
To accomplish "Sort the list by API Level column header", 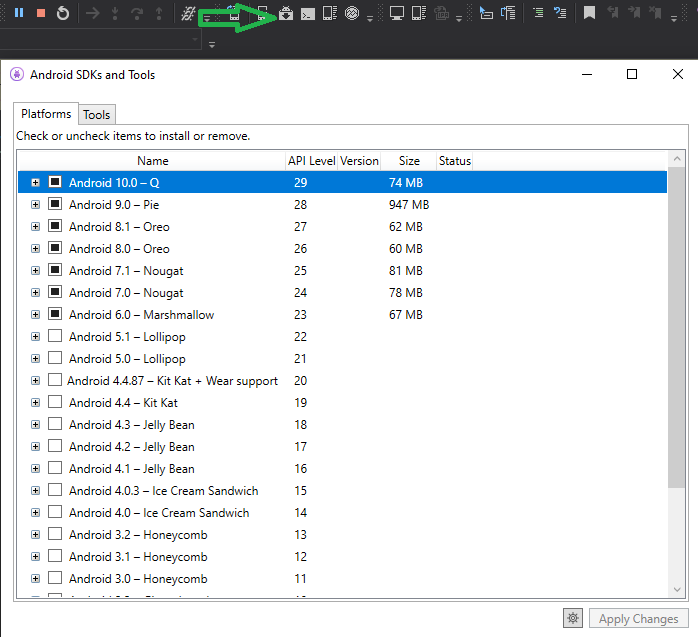I will [x=311, y=161].
